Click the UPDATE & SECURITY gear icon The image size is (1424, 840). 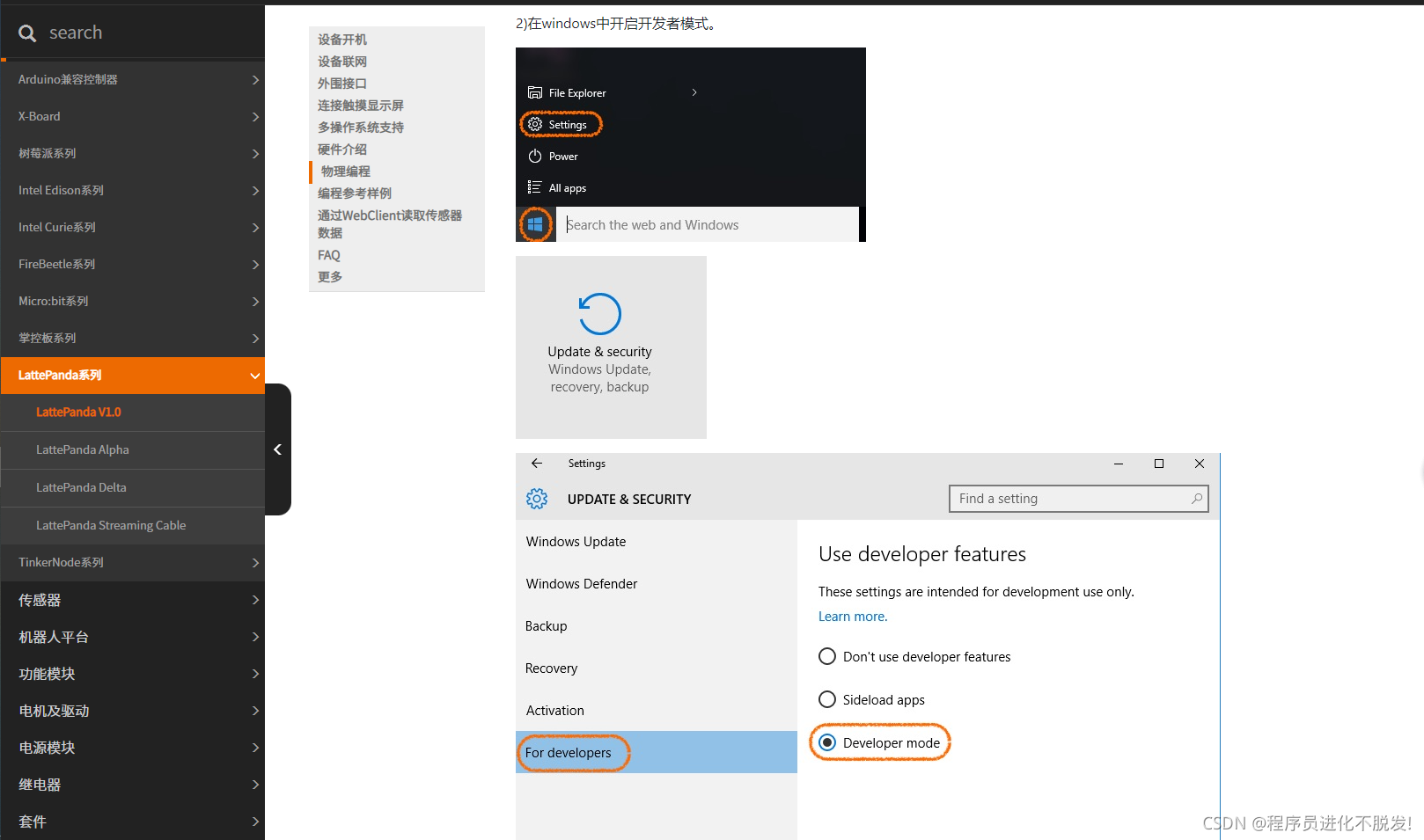(537, 499)
